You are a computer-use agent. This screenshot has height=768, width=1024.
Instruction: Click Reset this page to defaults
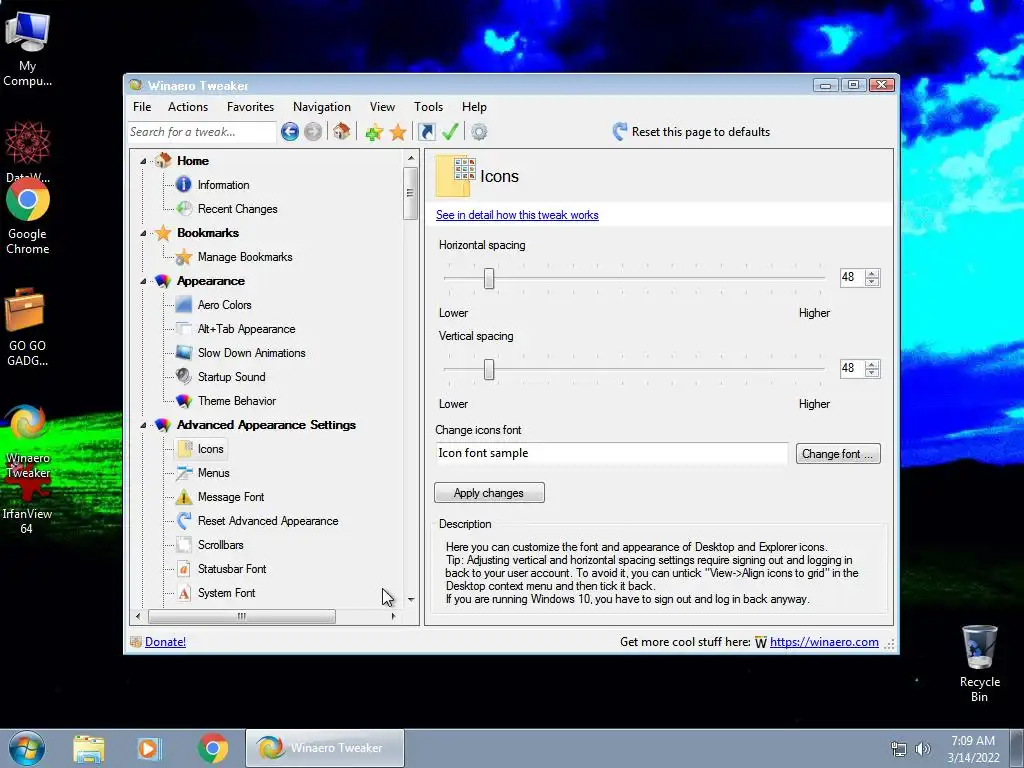pyautogui.click(x=692, y=132)
